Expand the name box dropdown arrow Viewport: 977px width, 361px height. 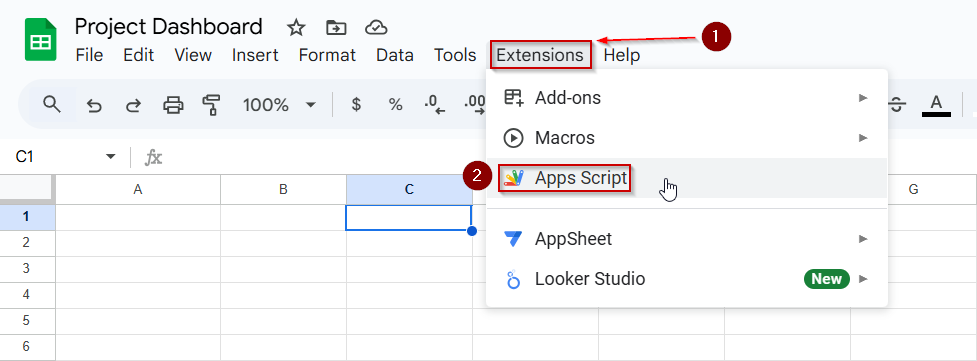point(111,156)
